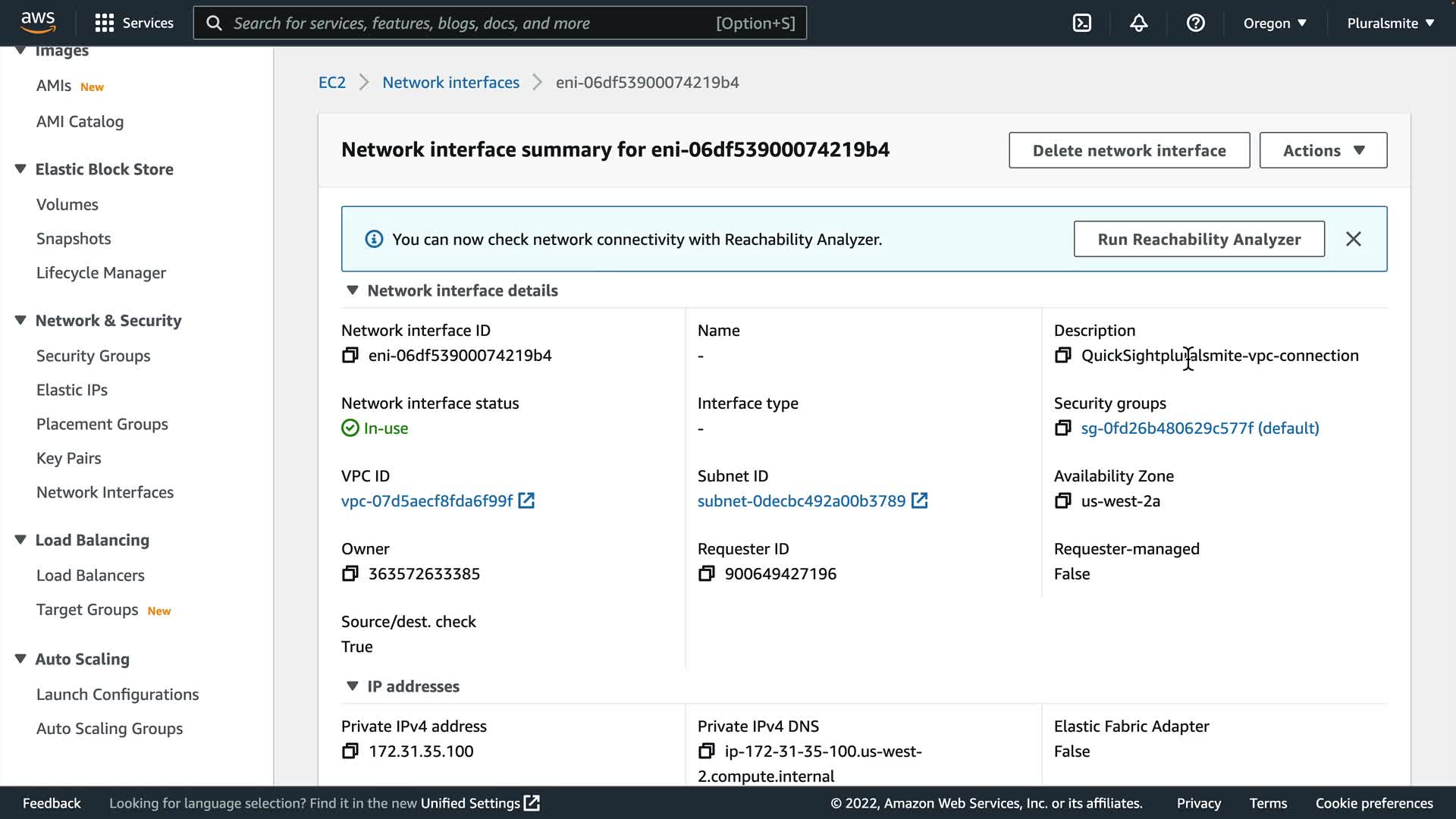Open the CloudShell icon in top bar

(x=1082, y=23)
